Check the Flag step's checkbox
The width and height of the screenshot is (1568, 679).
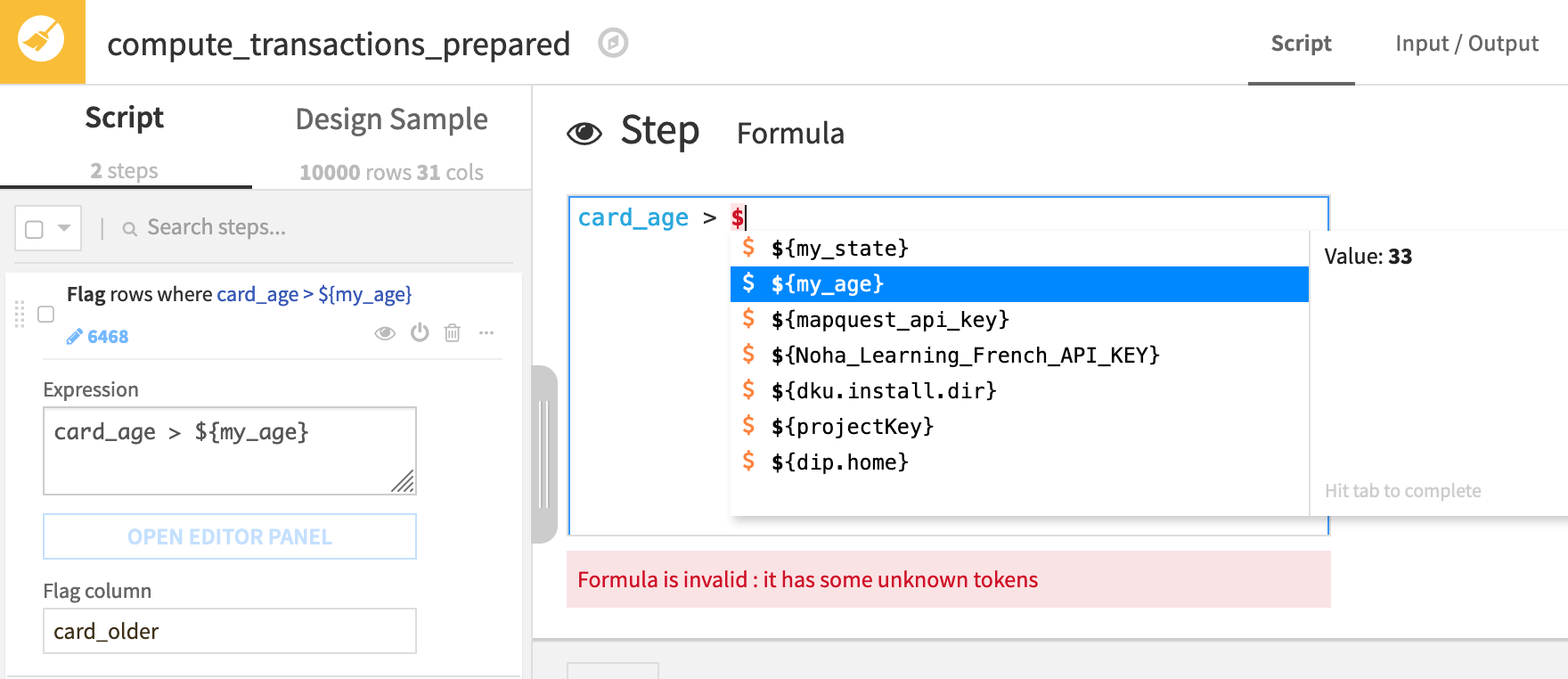point(45,315)
